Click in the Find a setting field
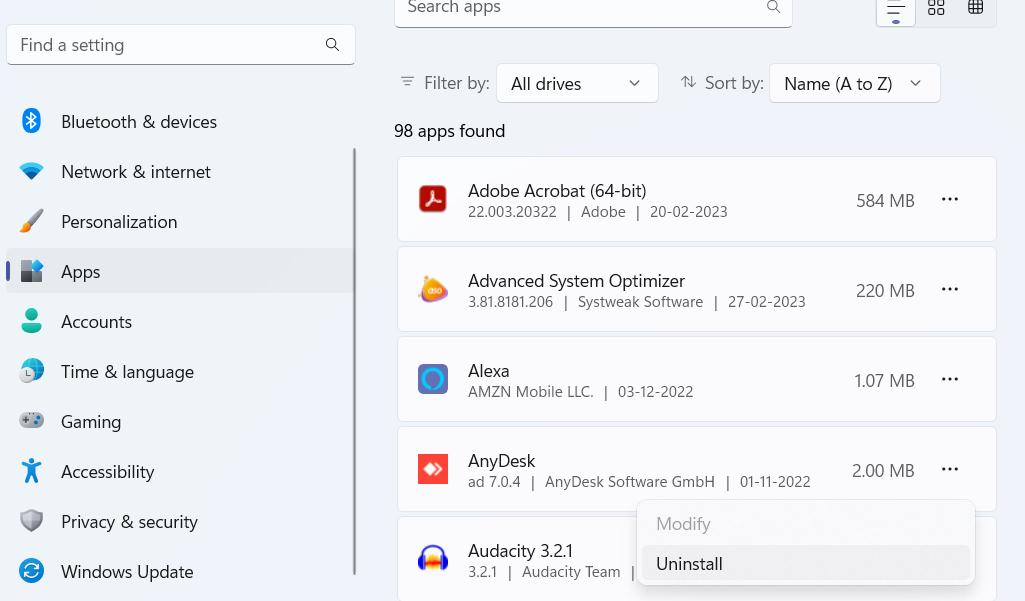This screenshot has width=1025, height=601. [180, 44]
